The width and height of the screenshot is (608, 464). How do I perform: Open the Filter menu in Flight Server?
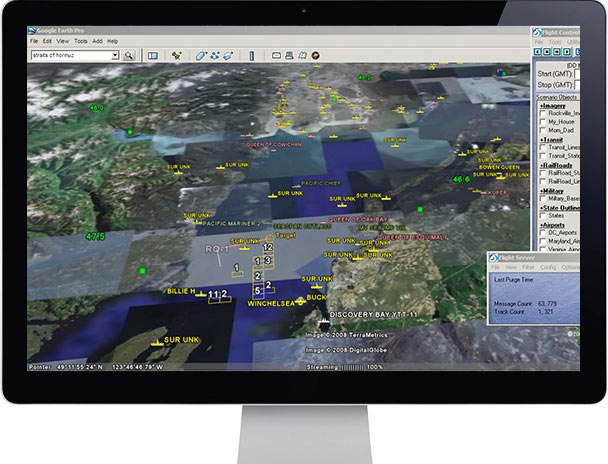pyautogui.click(x=529, y=267)
